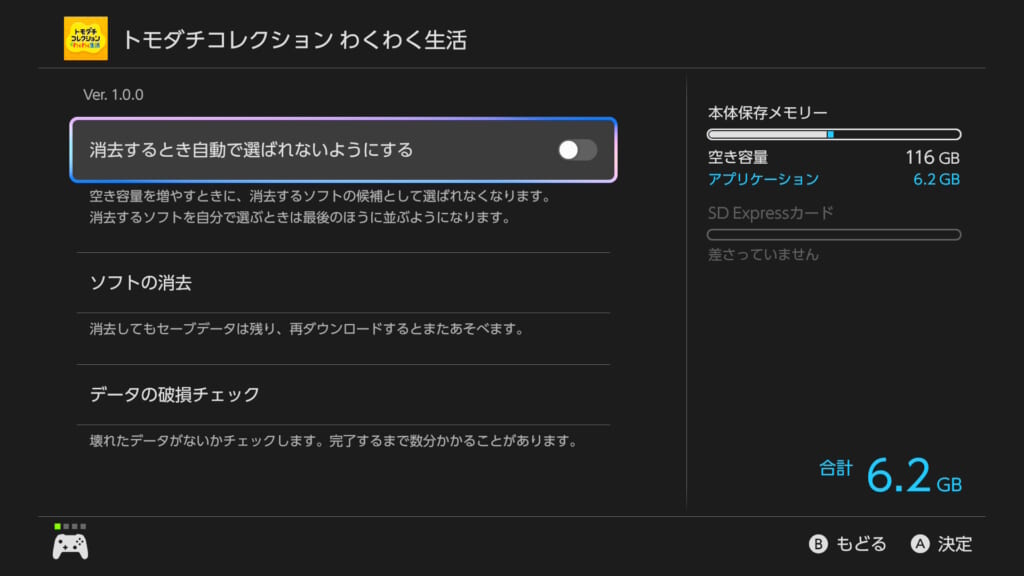Click the 空き容量 116 GB free space value
The image size is (1024, 576).
point(932,157)
